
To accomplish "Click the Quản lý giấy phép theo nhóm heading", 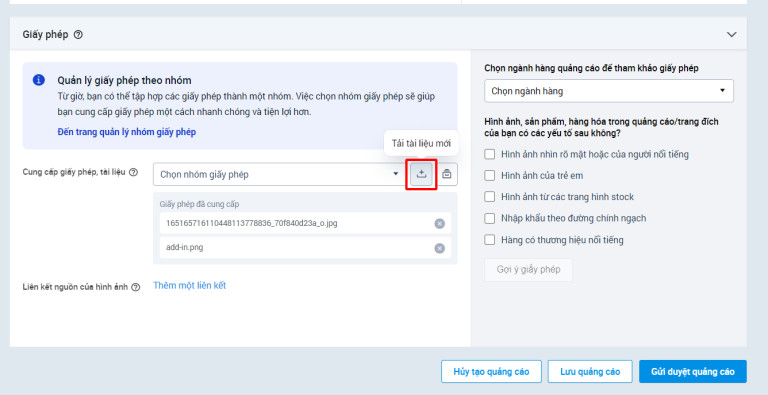I will [124, 80].
